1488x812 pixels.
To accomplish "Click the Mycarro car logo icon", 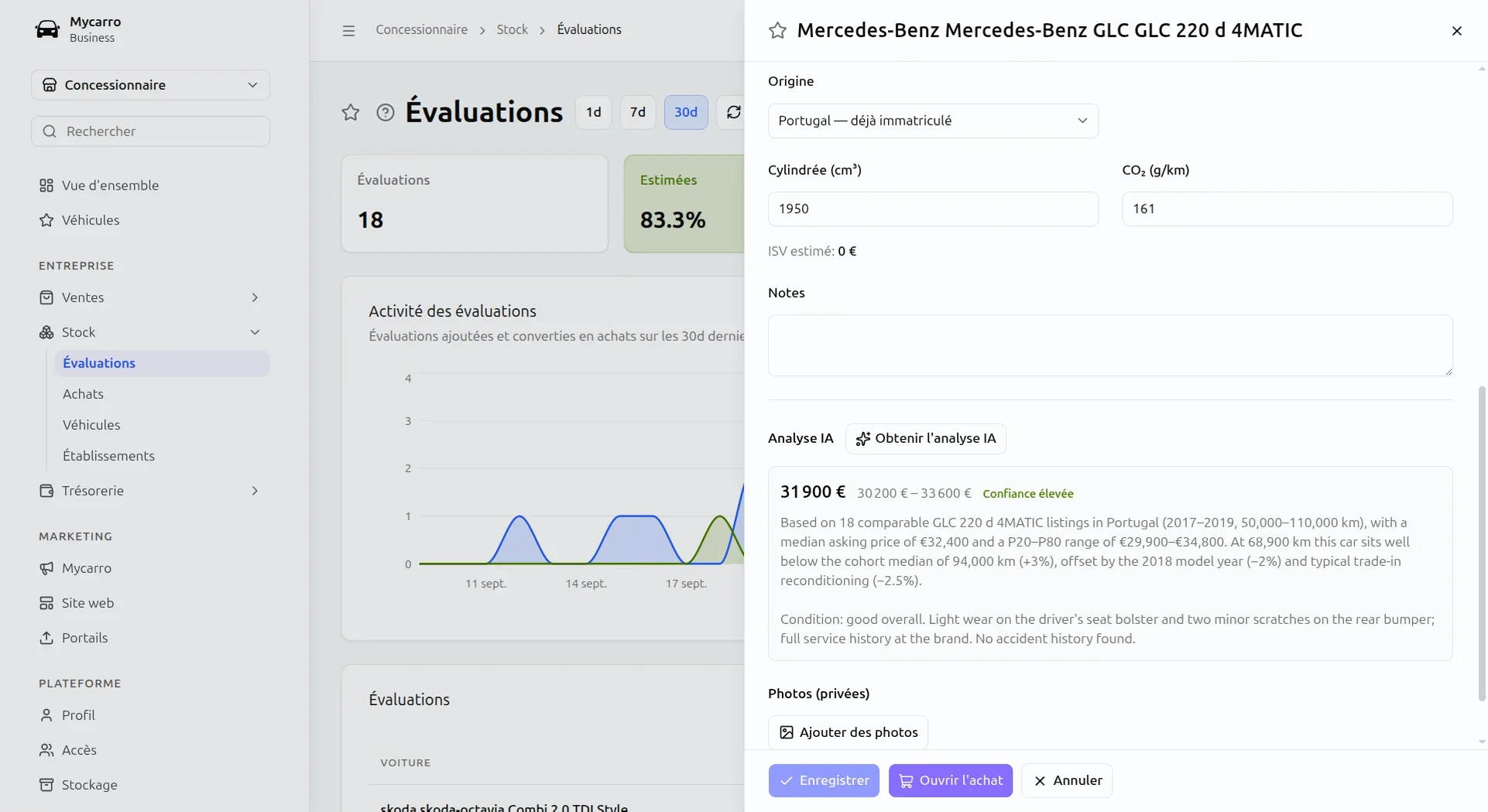I will pyautogui.click(x=47, y=29).
